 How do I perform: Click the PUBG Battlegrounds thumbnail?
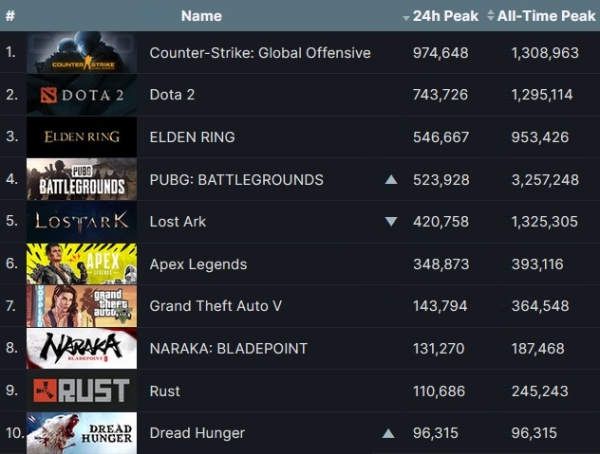pos(82,179)
